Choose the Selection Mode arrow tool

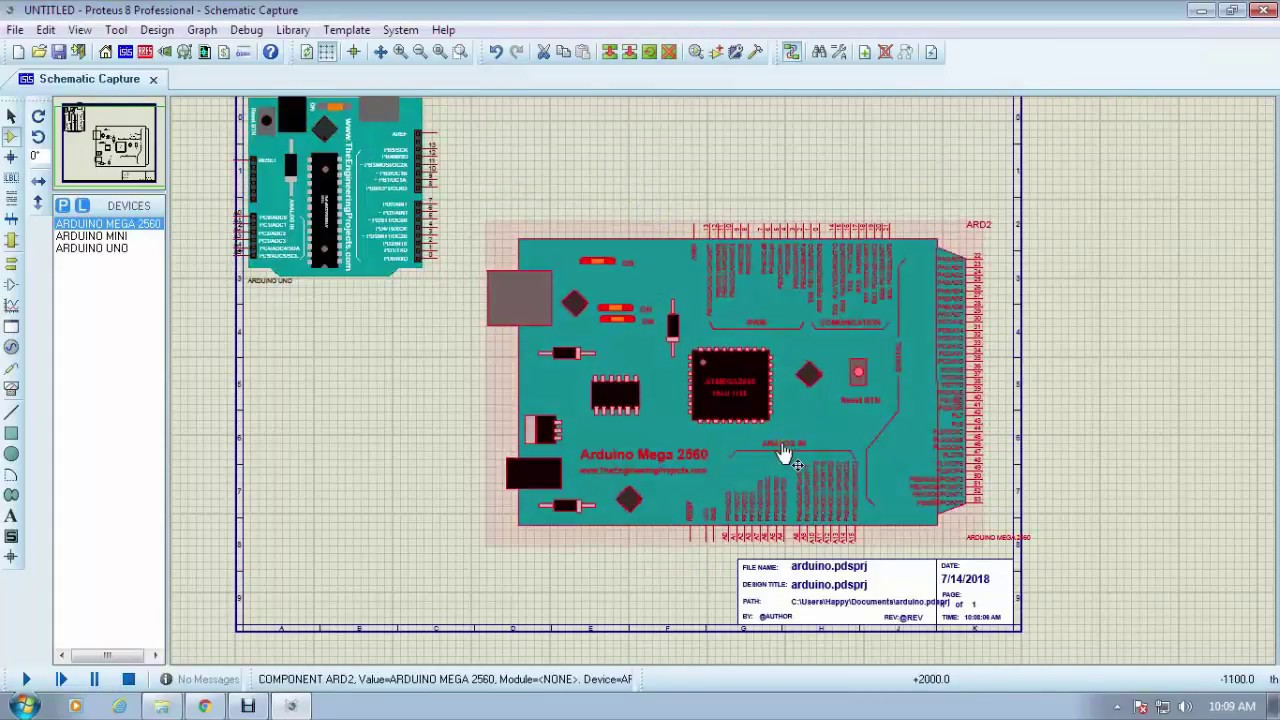11,117
